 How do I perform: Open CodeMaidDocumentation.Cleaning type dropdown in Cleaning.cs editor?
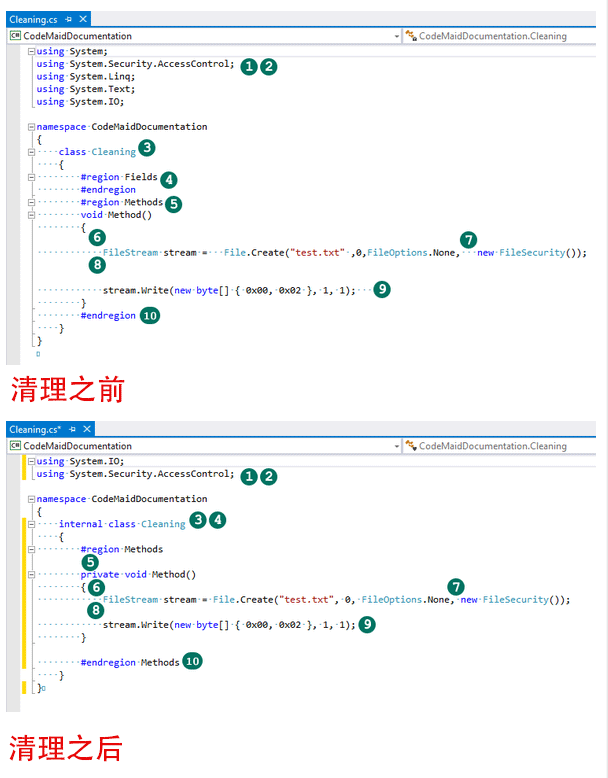500,36
